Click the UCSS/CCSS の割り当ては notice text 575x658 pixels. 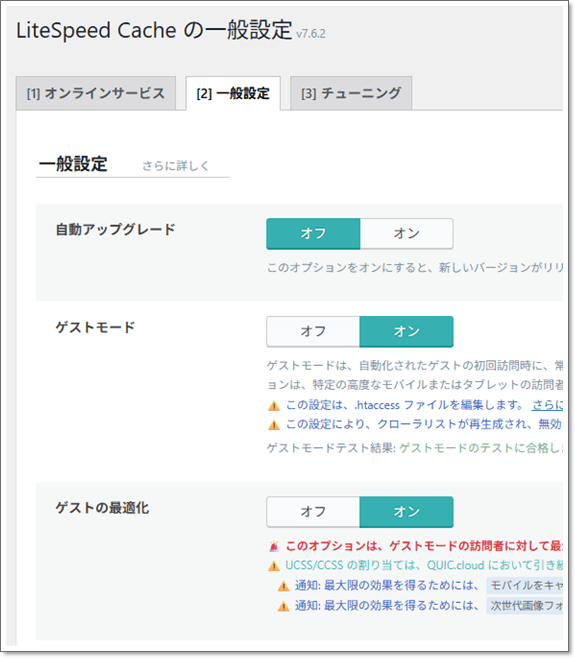[x=424, y=566]
